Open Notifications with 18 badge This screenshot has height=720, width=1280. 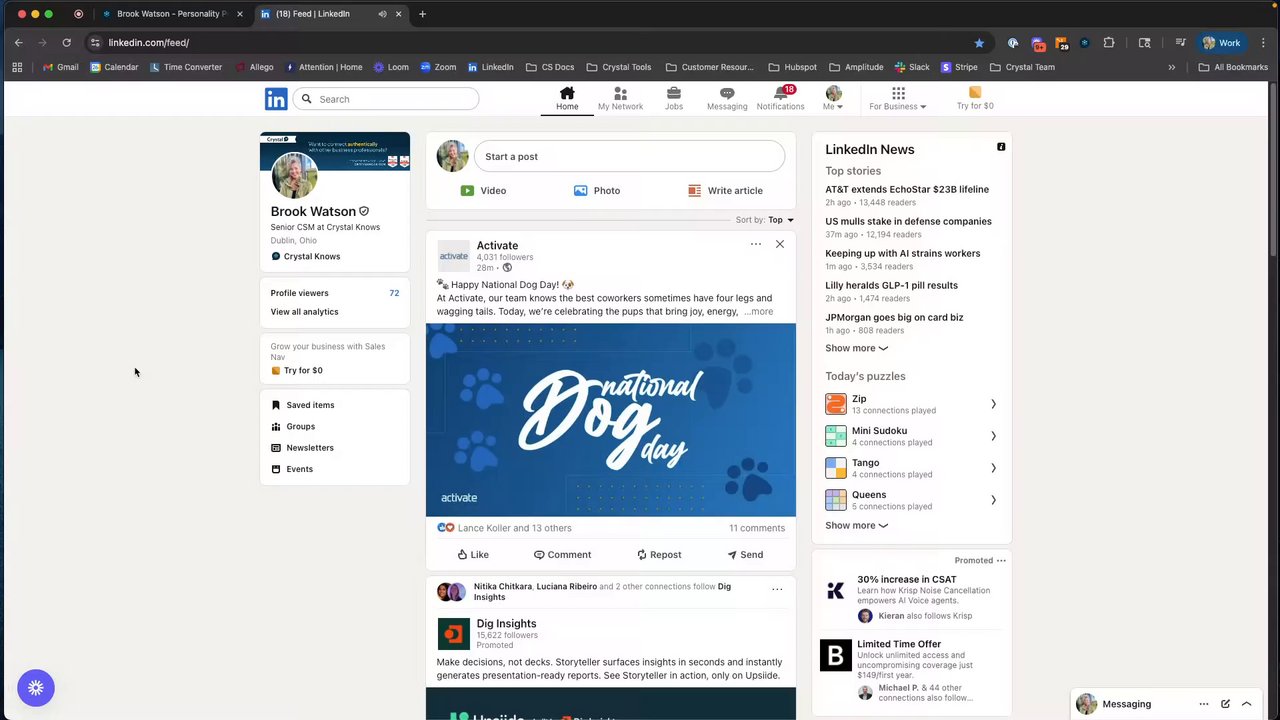[x=780, y=98]
